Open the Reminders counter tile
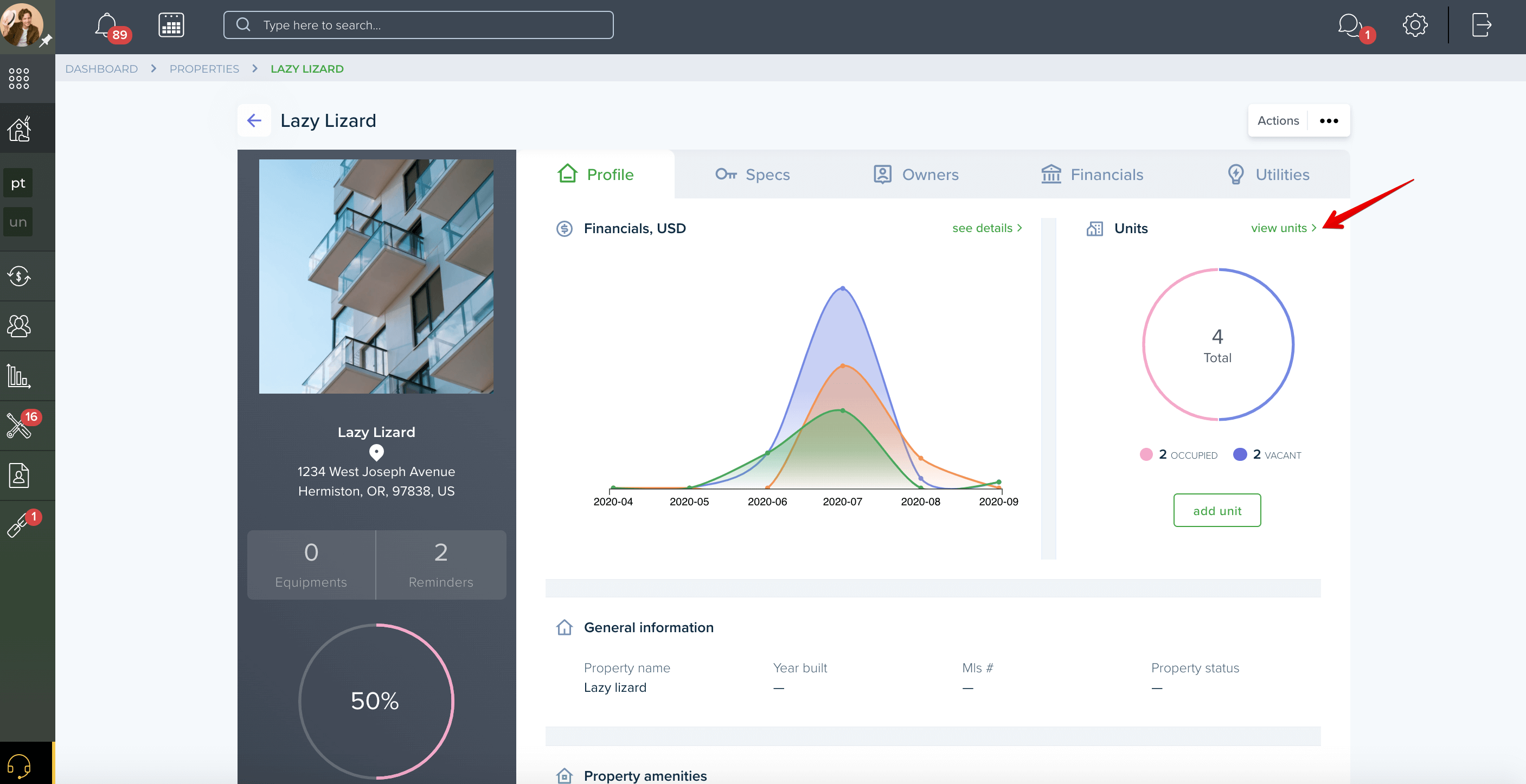Screen dimensions: 1526x784 [441, 565]
